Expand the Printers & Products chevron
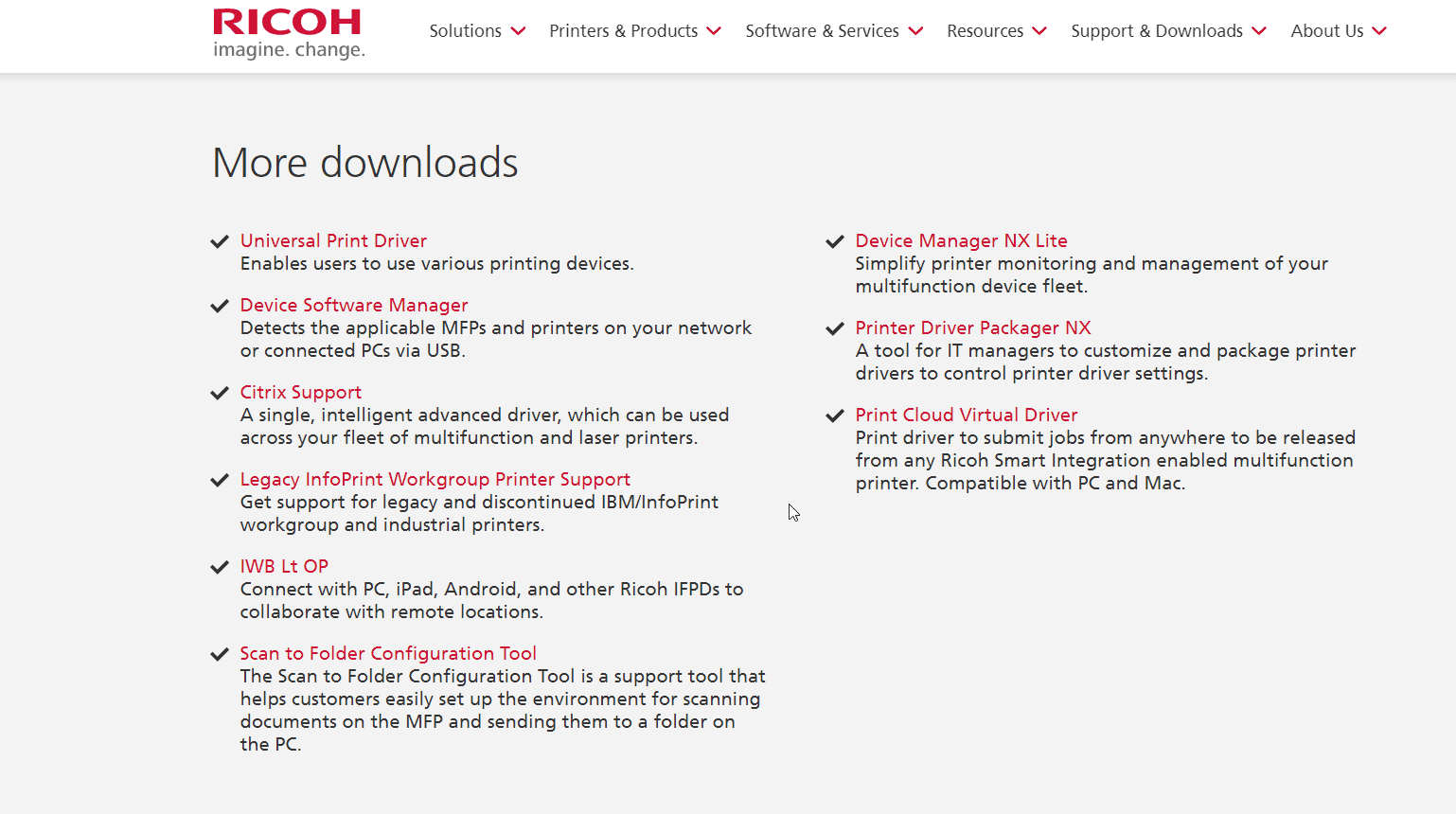Viewport: 1456px width, 814px height. pos(714,31)
